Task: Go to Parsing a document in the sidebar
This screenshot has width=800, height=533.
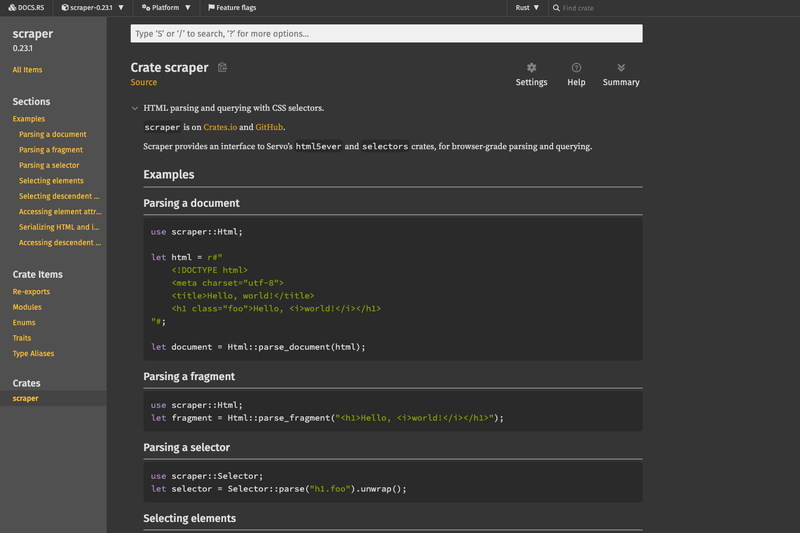Action: [x=53, y=134]
